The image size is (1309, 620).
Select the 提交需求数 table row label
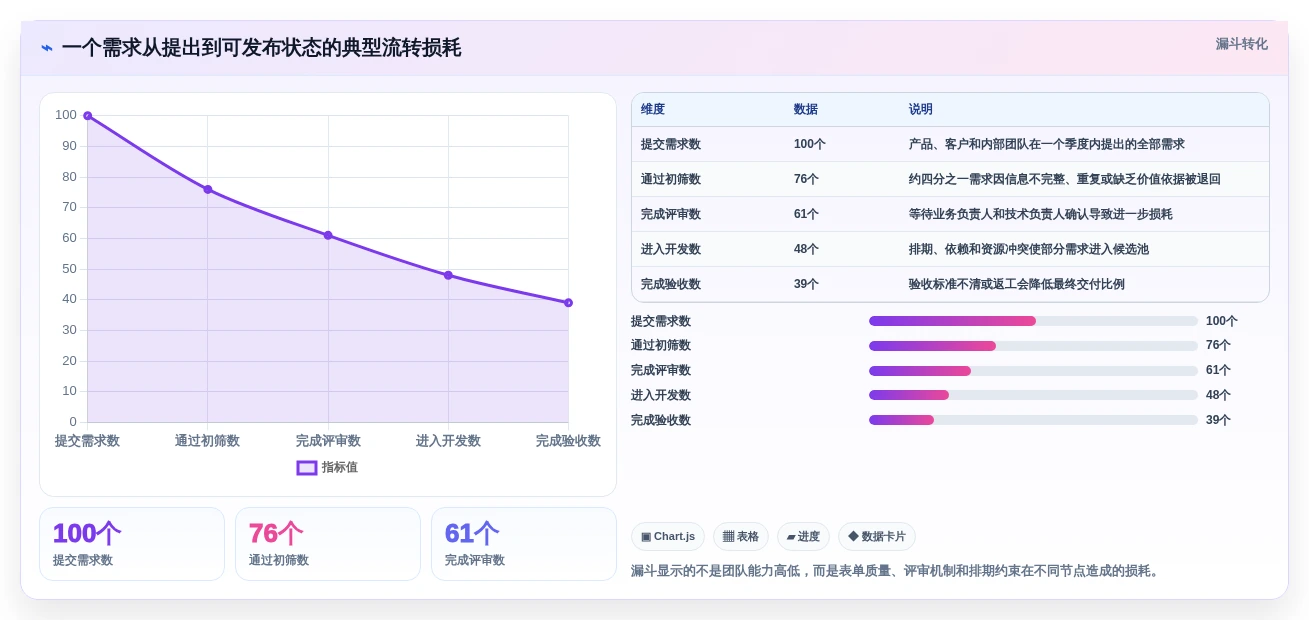pyautogui.click(x=671, y=144)
